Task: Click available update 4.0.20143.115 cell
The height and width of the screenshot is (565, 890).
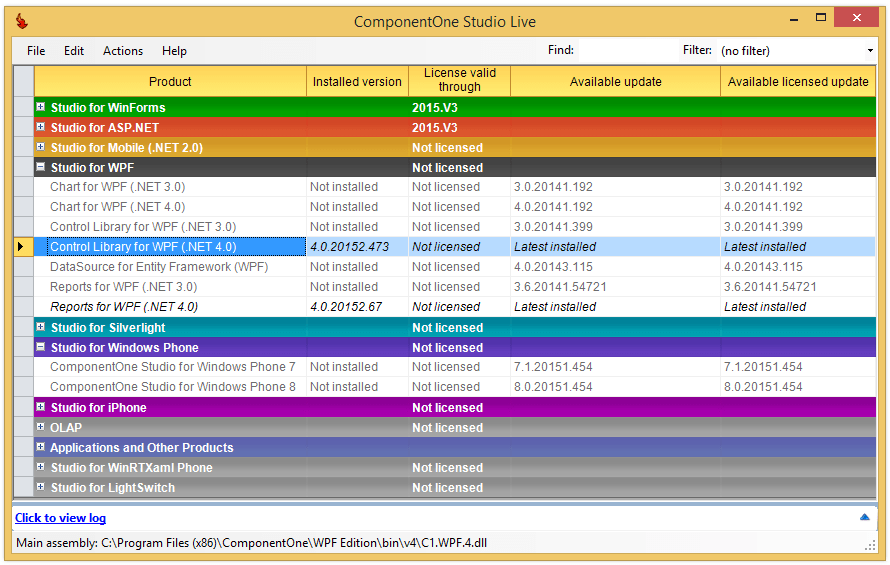Action: pos(615,267)
